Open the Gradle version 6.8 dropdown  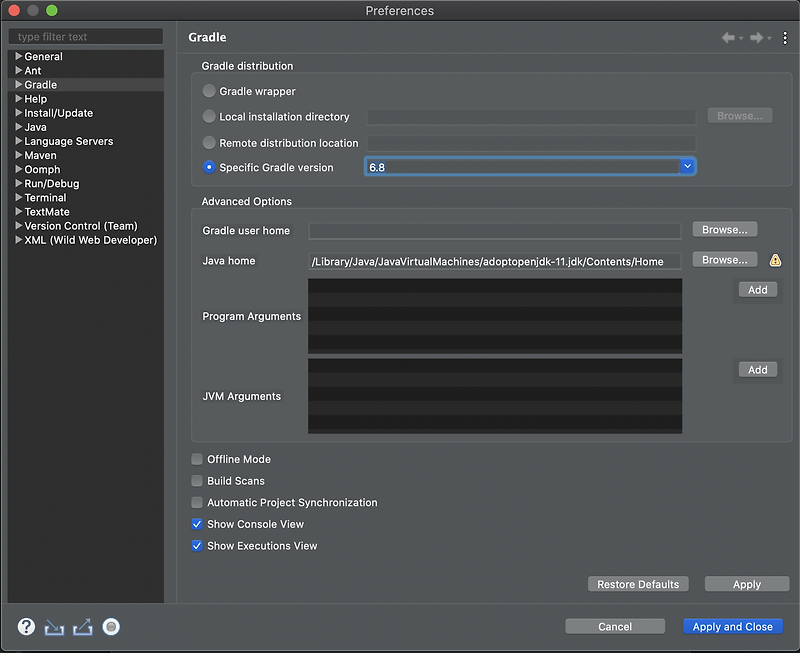tap(689, 166)
